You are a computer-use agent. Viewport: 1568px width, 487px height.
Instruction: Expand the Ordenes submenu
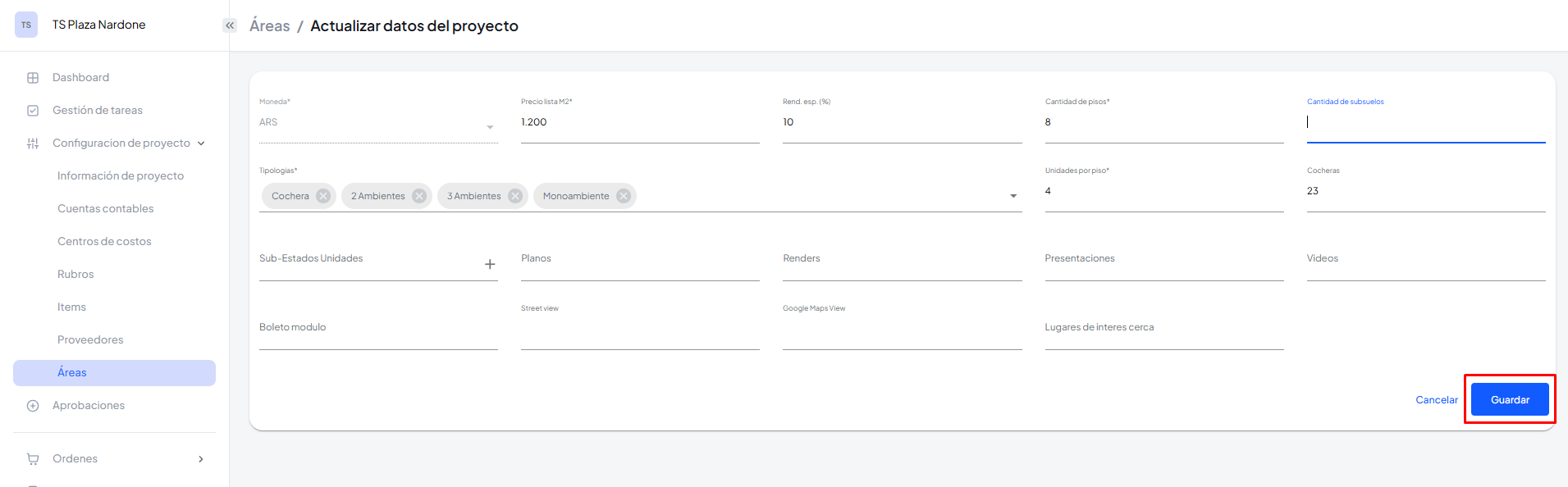pyautogui.click(x=201, y=459)
